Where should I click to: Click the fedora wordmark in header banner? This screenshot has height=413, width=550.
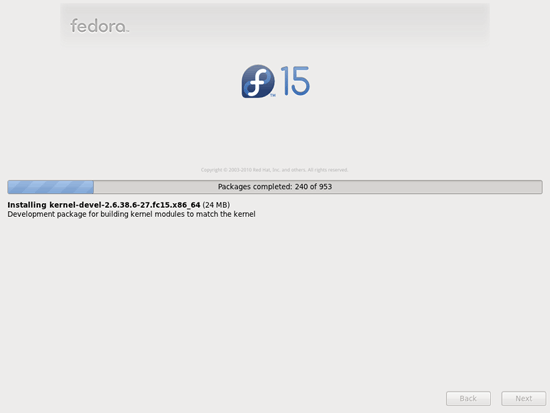pos(99,26)
